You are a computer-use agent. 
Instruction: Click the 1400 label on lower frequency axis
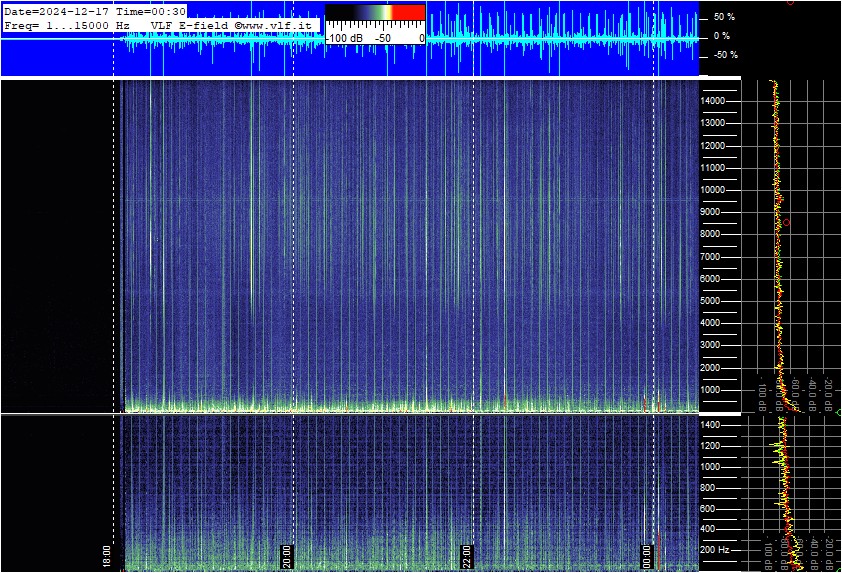point(710,425)
